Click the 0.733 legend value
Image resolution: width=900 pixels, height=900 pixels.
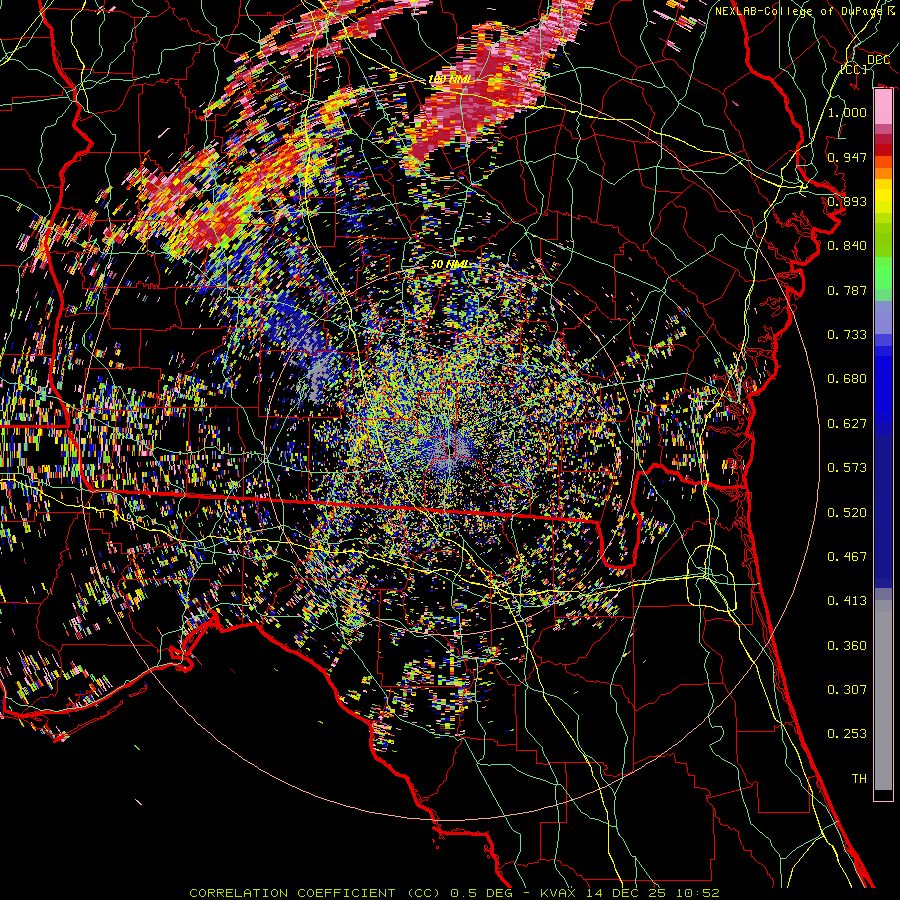pos(847,335)
